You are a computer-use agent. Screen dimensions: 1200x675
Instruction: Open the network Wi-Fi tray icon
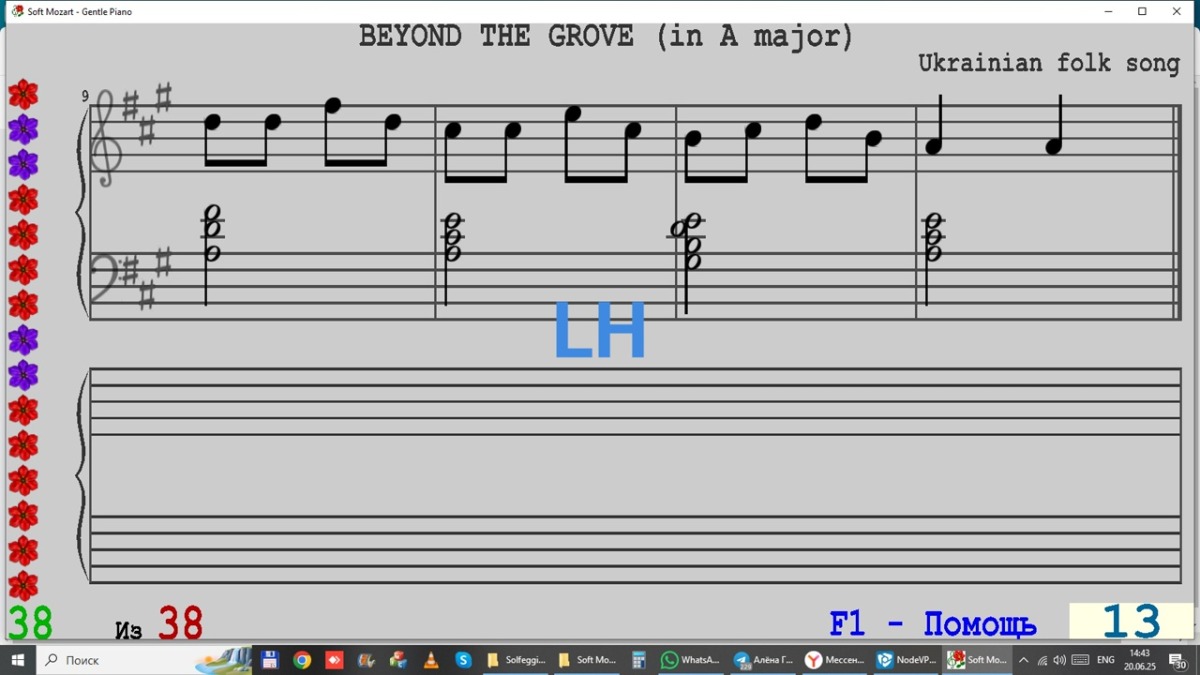point(1042,660)
